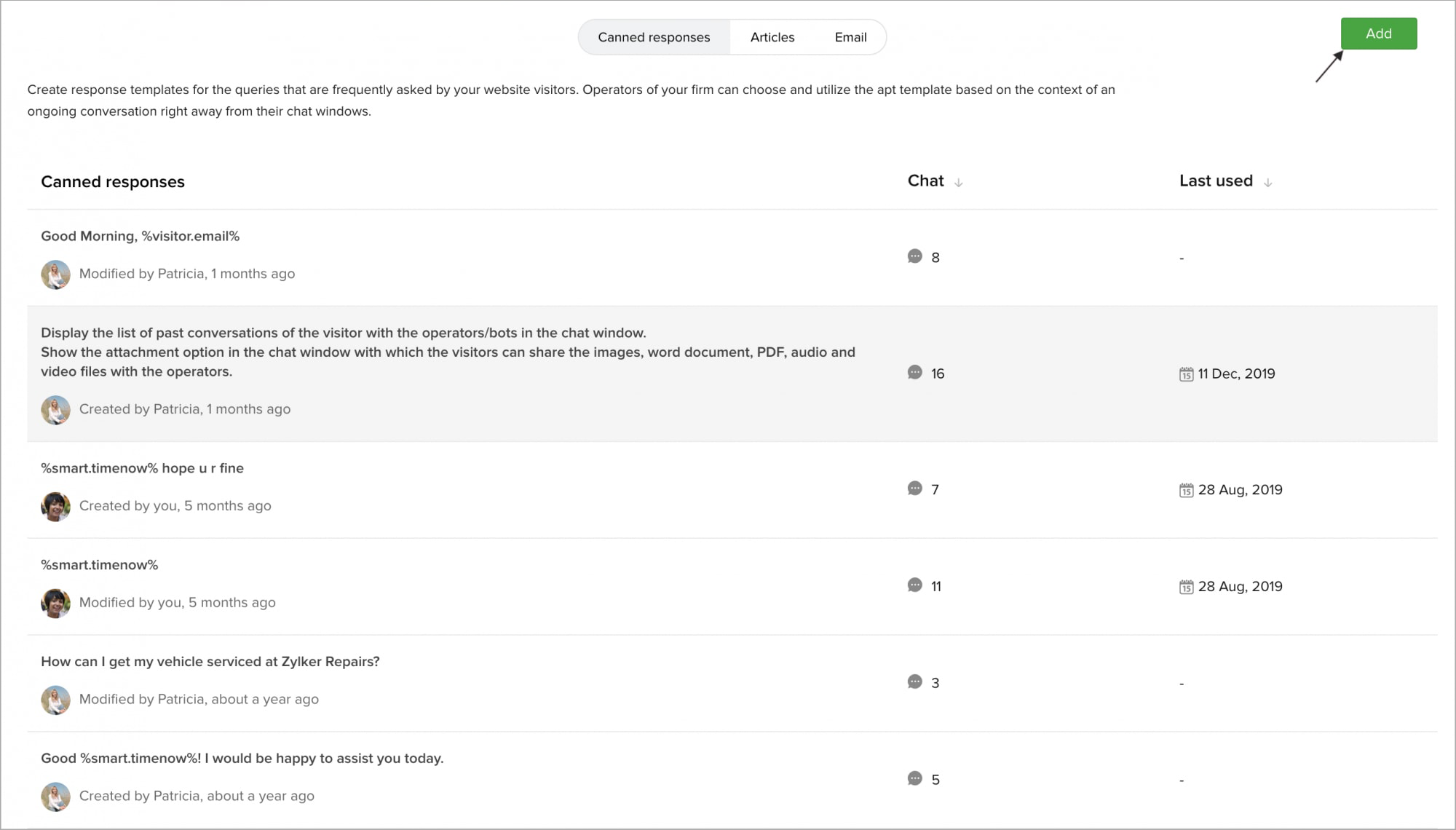Image resolution: width=1456 pixels, height=830 pixels.
Task: Click chat bubble icon beside count 16
Action: coord(914,373)
